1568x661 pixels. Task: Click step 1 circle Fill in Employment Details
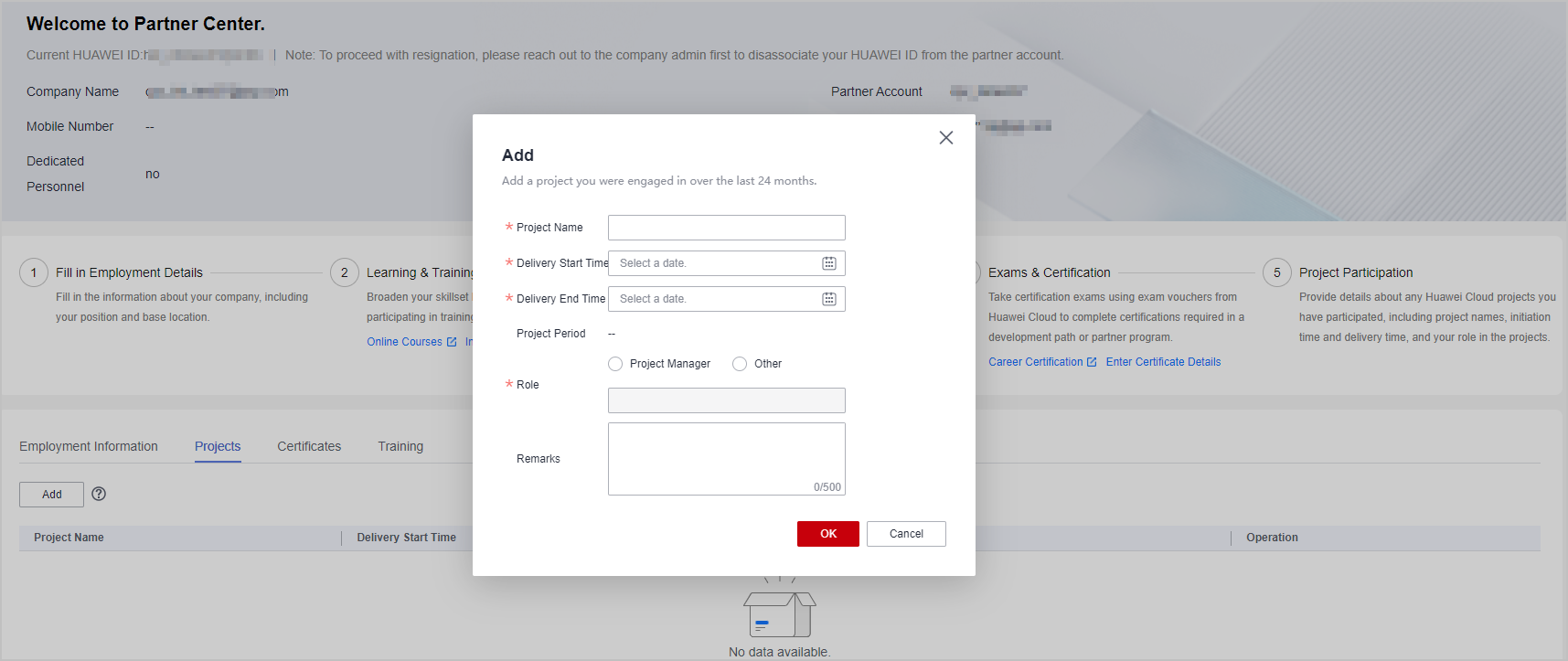[34, 272]
